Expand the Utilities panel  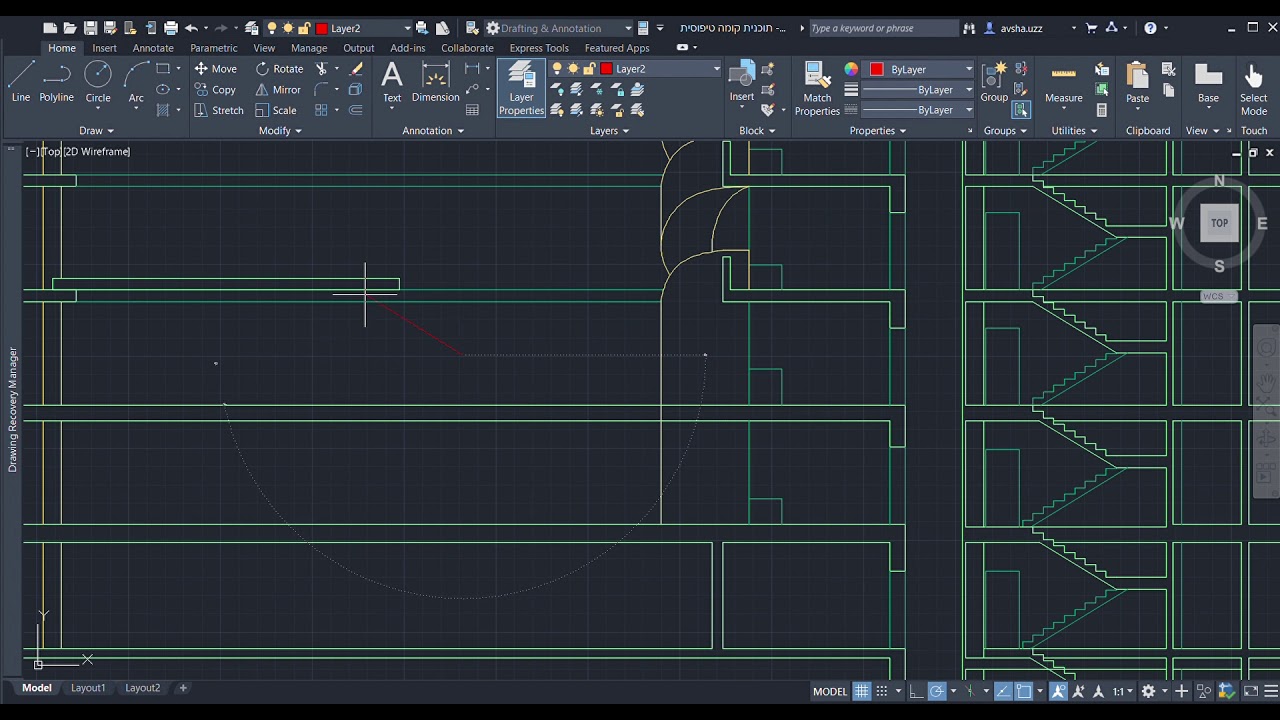(x=1074, y=131)
